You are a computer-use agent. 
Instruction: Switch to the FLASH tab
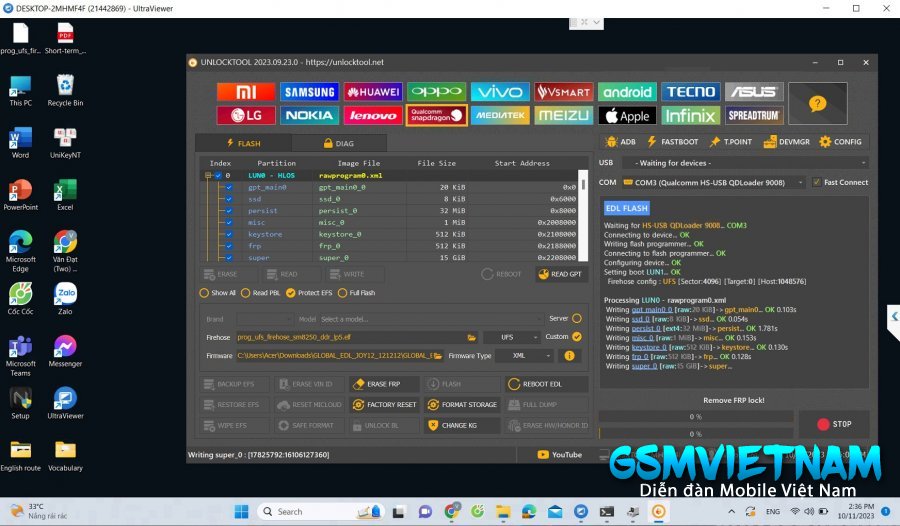[x=243, y=143]
